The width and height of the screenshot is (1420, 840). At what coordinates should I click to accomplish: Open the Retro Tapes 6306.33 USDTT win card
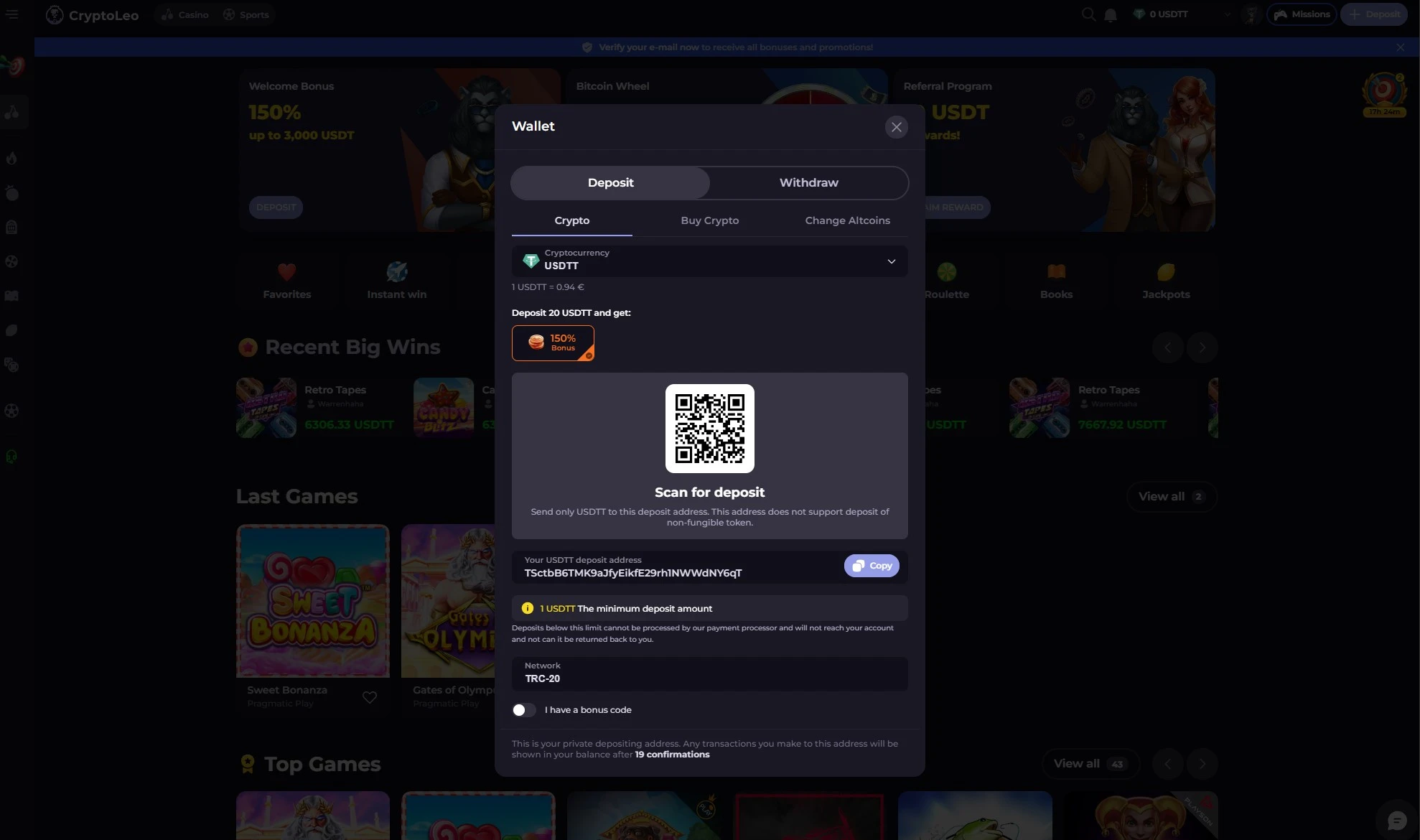tap(319, 408)
